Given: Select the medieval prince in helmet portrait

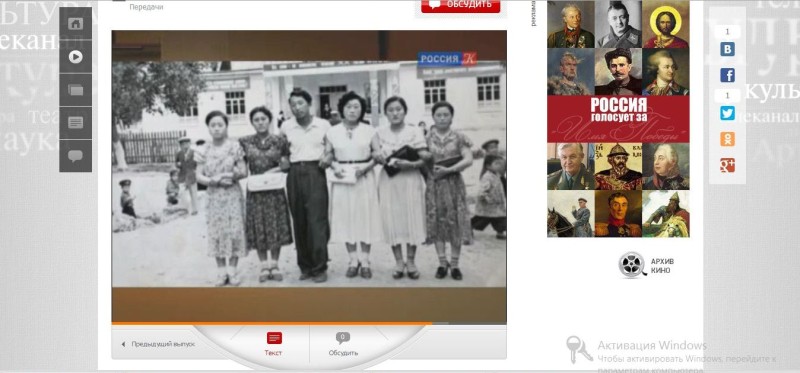Looking at the screenshot, I should click(x=618, y=166).
